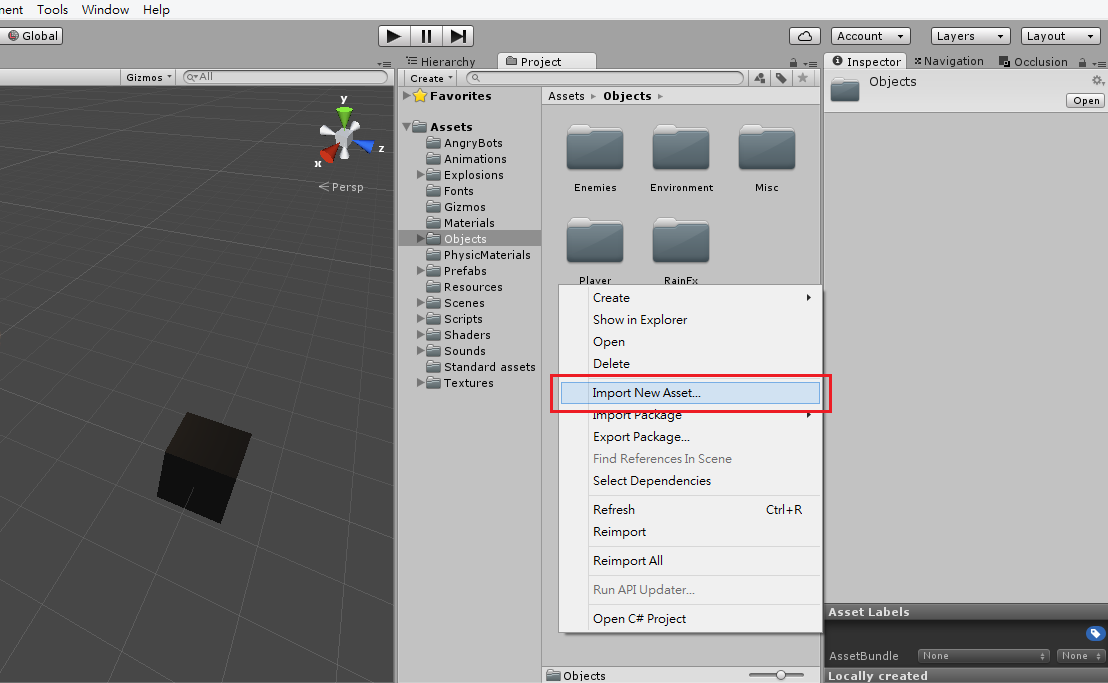This screenshot has height=683, width=1108.
Task: Click the Open button in Inspector
Action: (1084, 100)
